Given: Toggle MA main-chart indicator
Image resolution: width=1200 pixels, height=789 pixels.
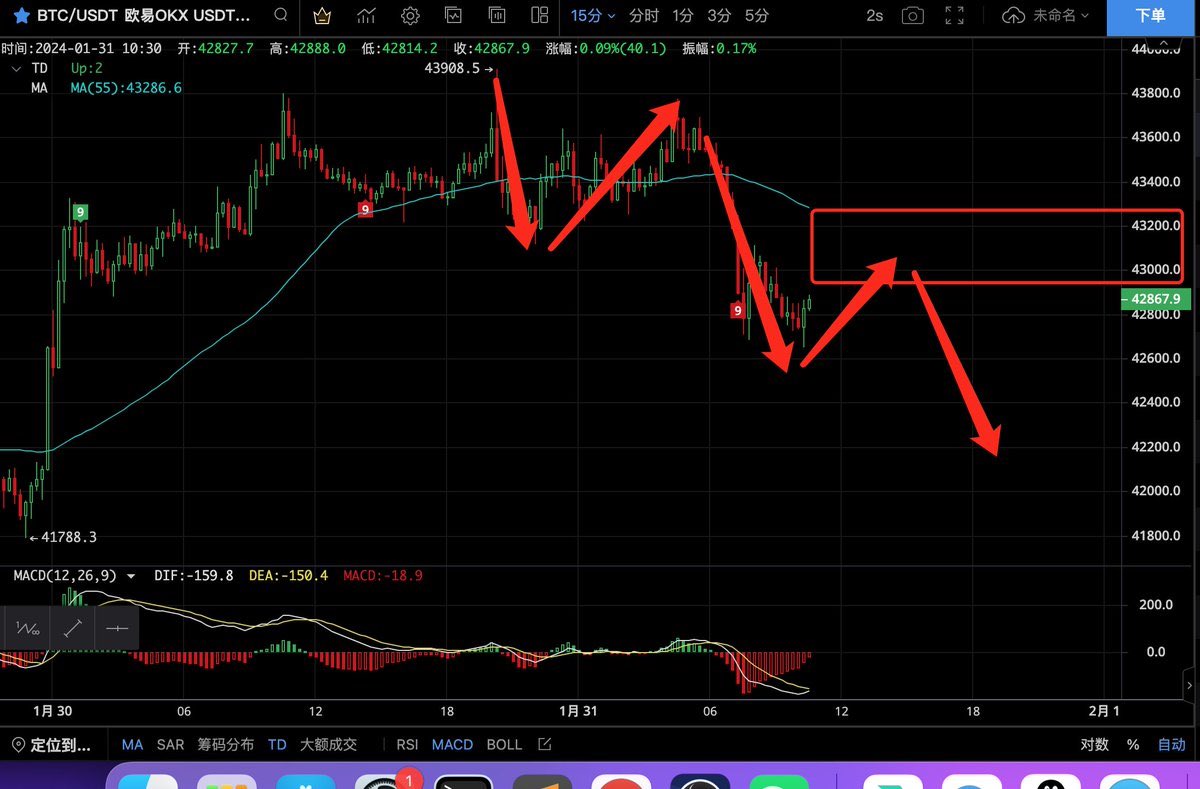Looking at the screenshot, I should pos(133,745).
